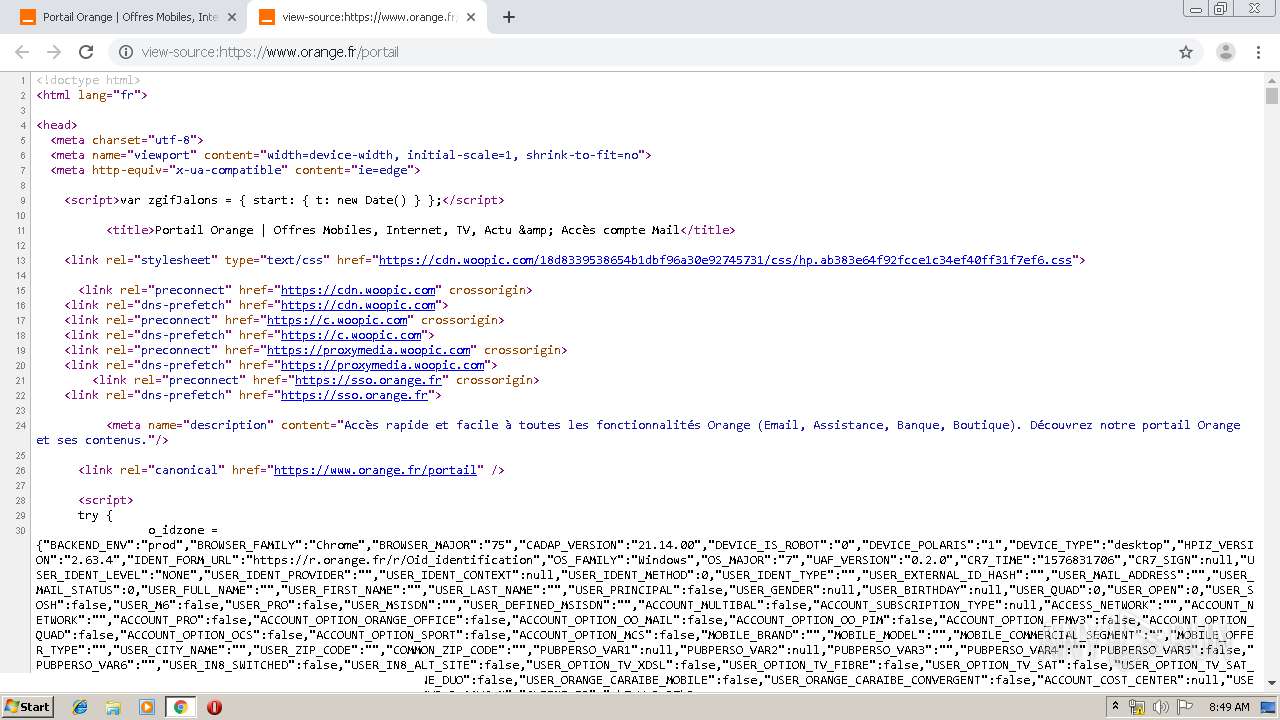Click the meta name="description" line
The image size is (1280, 720).
[638, 432]
